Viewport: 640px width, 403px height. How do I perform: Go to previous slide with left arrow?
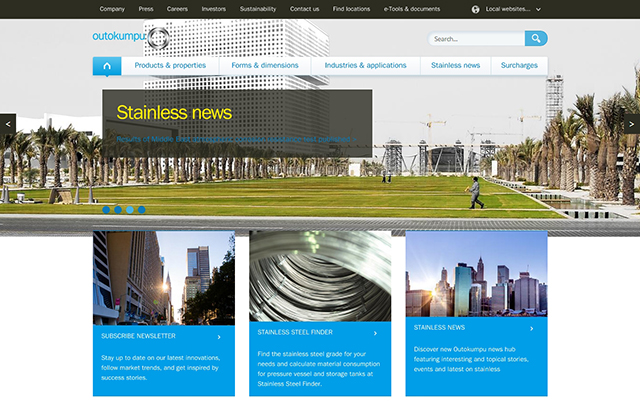[8, 123]
